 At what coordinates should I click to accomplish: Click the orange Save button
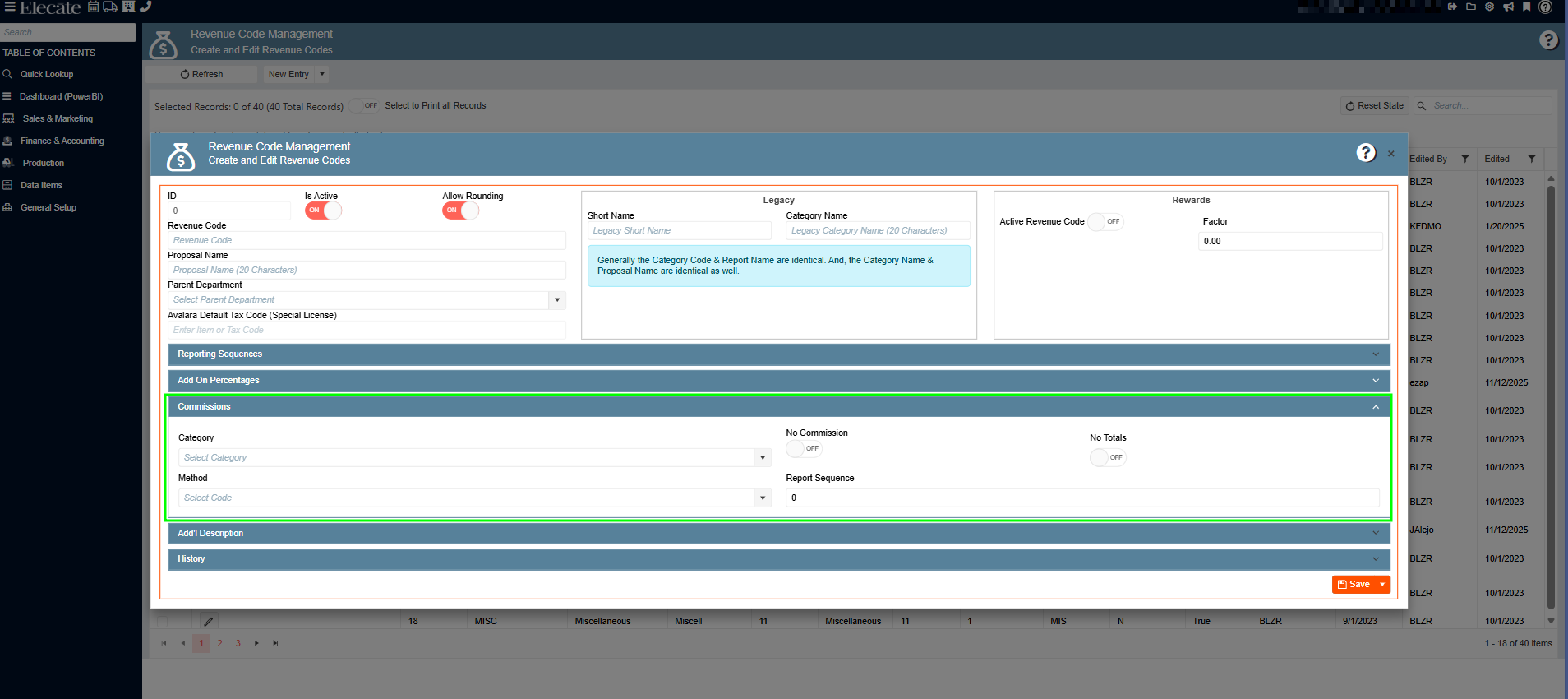tap(1354, 585)
